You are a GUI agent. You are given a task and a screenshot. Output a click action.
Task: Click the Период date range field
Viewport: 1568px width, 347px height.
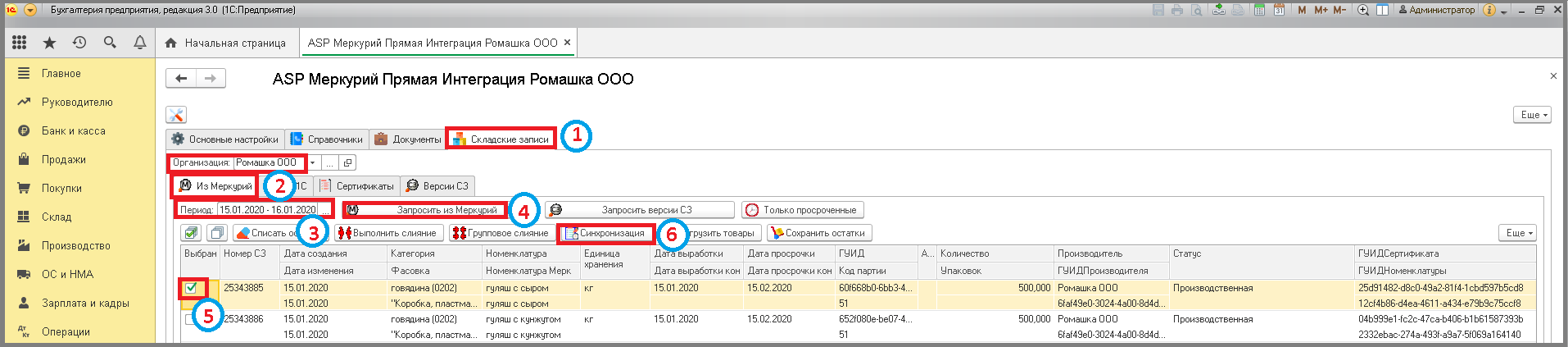[267, 210]
